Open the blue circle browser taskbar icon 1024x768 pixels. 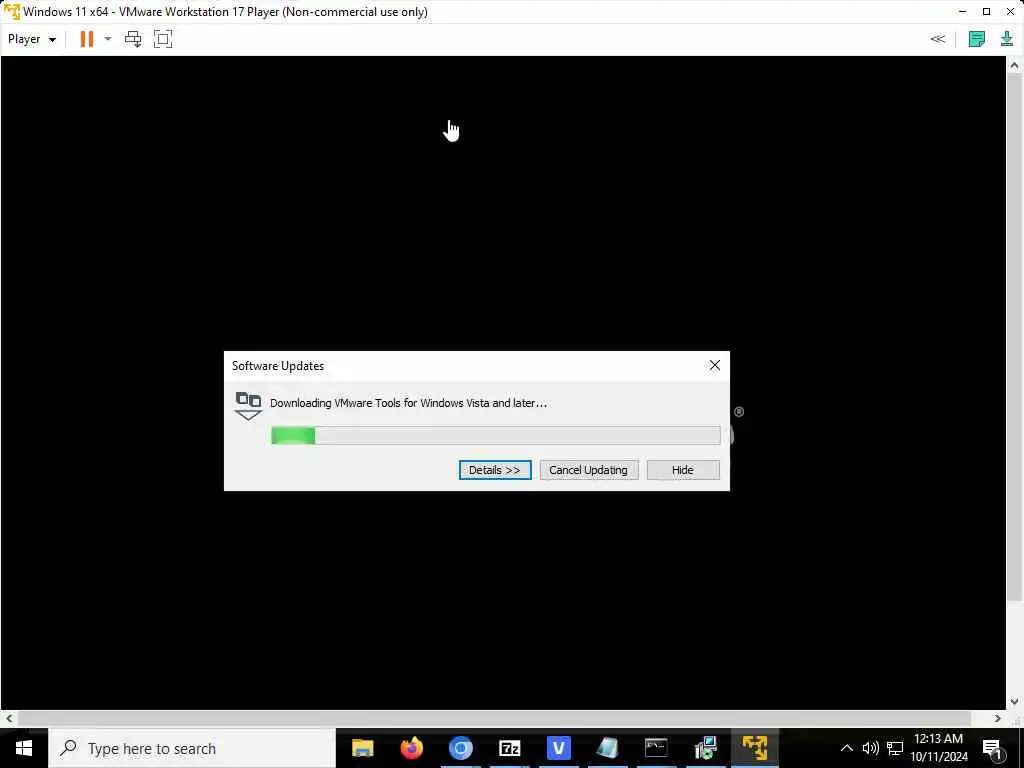coord(460,748)
